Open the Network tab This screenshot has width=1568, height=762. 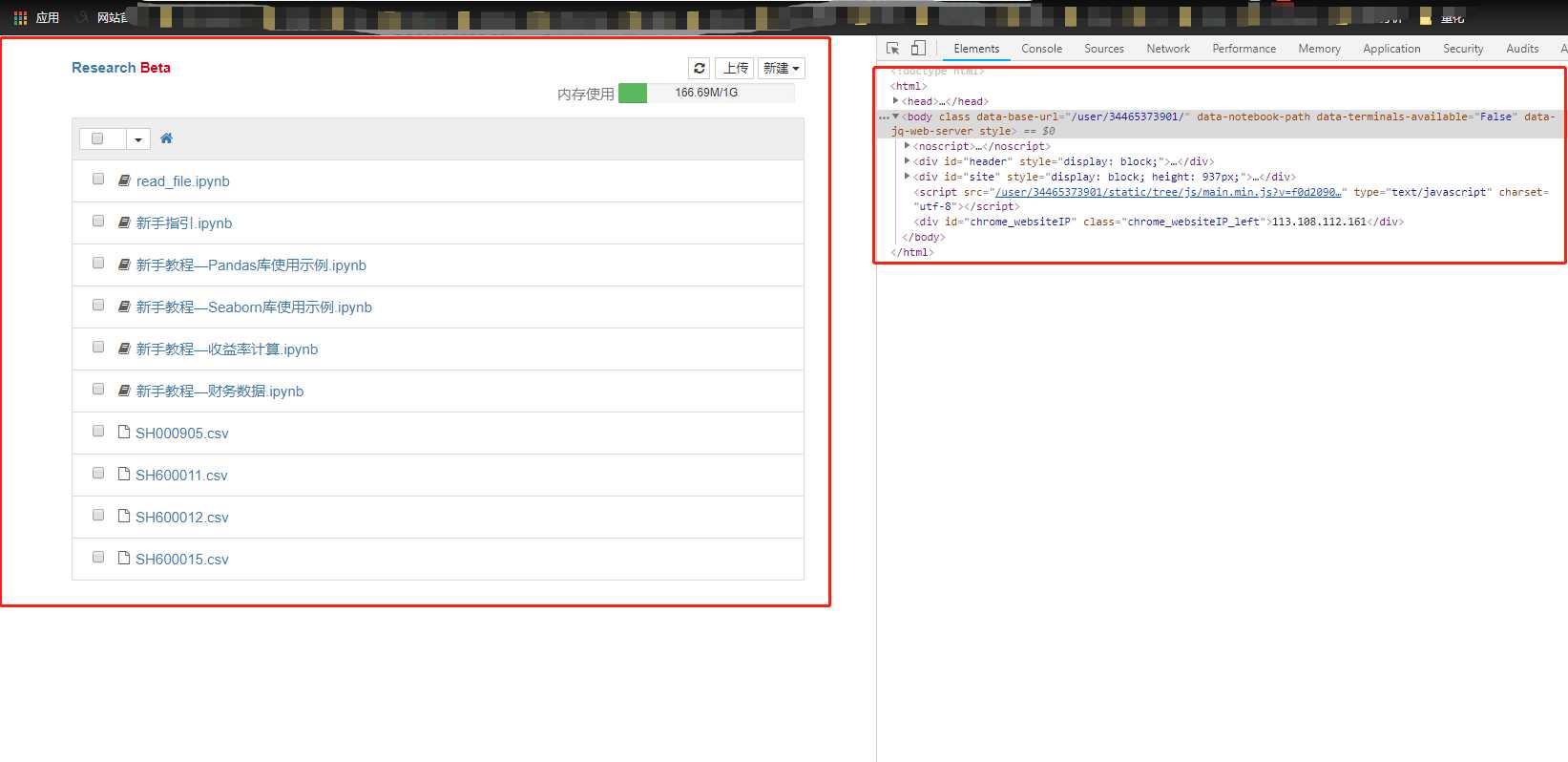coord(1168,49)
